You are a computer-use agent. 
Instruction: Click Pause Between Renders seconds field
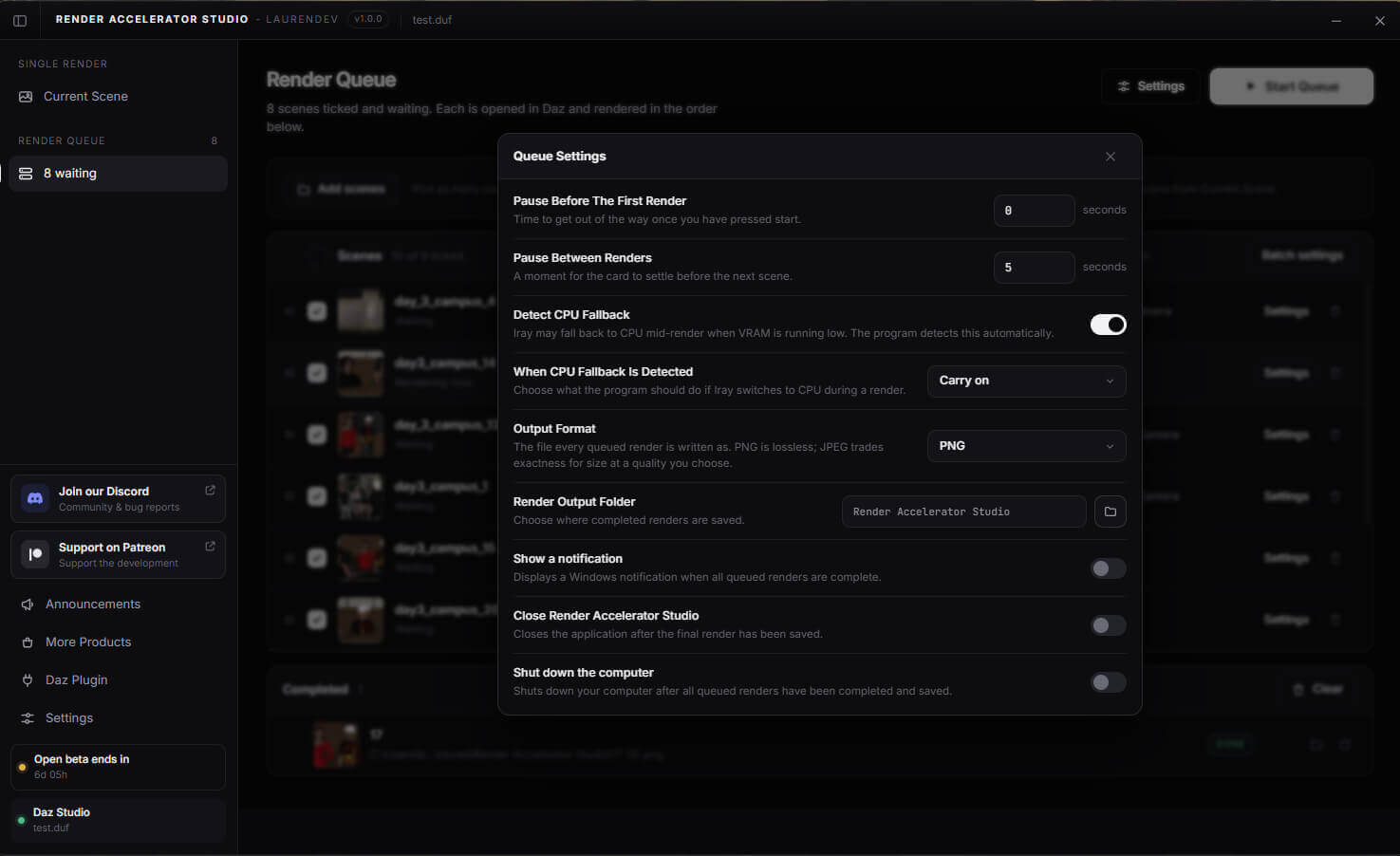[1034, 268]
